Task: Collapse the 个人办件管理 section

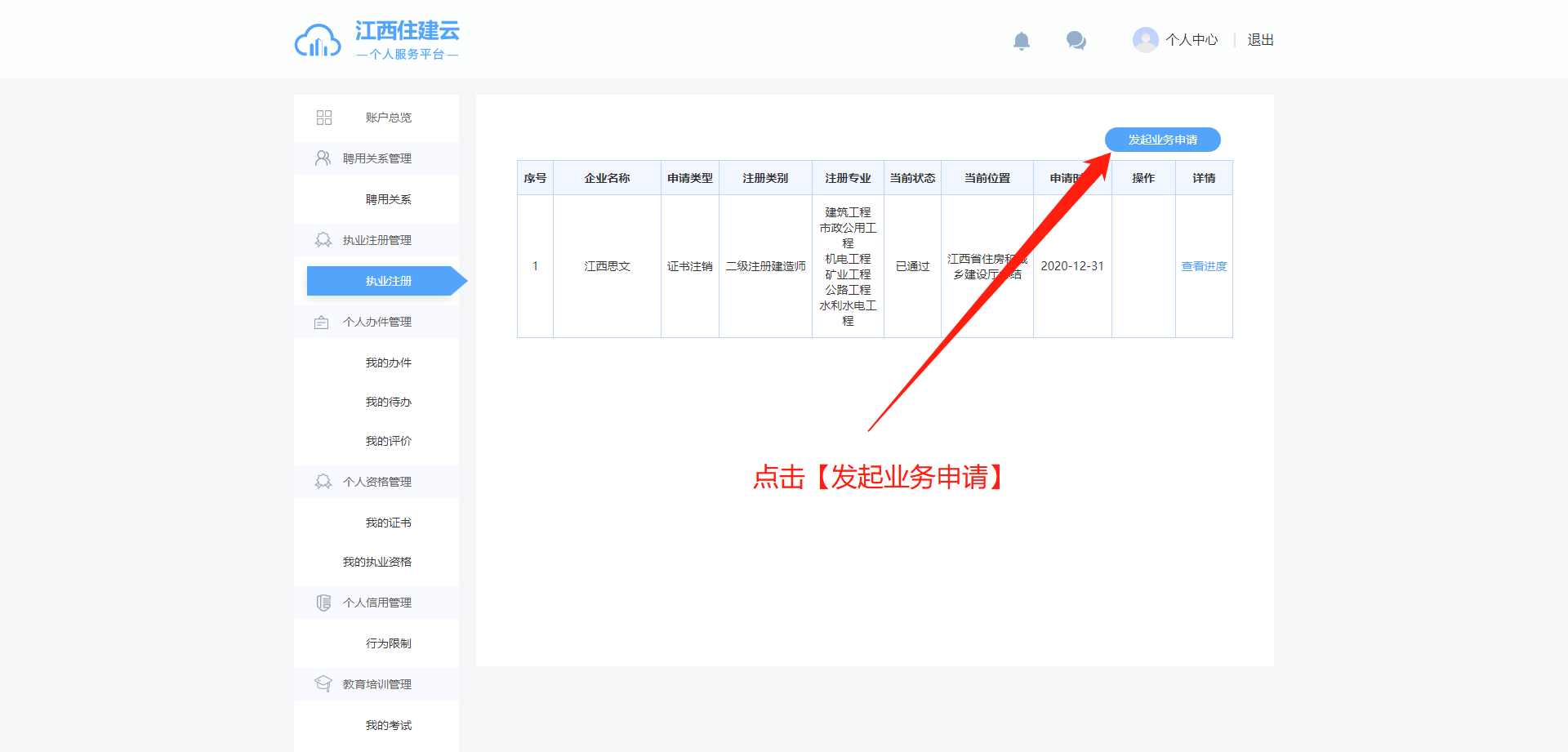Action: point(376,322)
